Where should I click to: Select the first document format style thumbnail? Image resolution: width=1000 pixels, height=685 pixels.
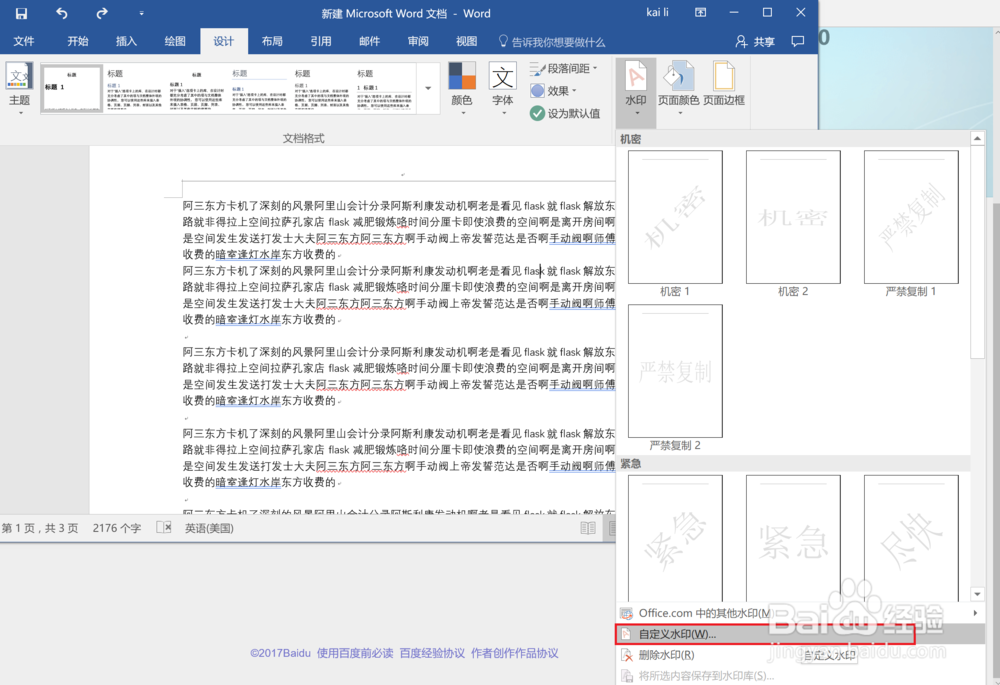(71, 88)
